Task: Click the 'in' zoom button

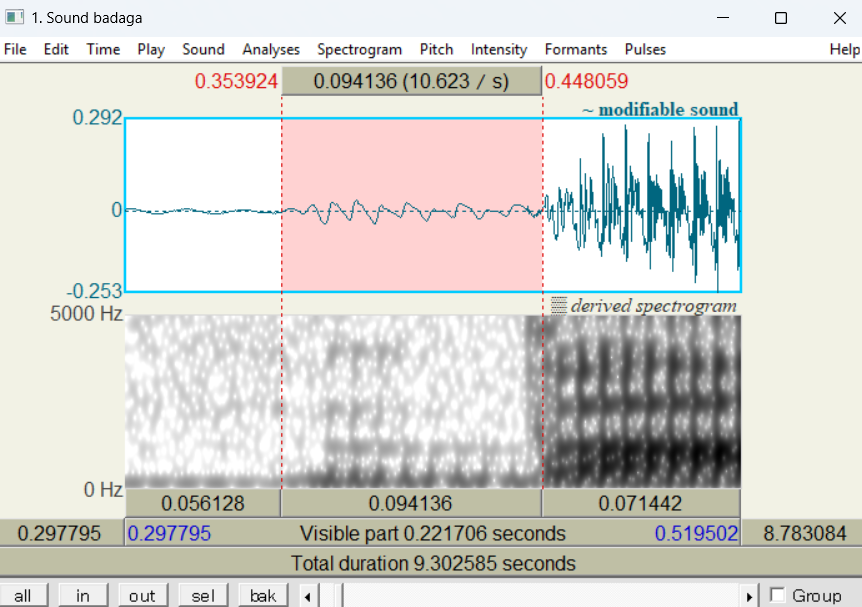Action: coord(83,596)
